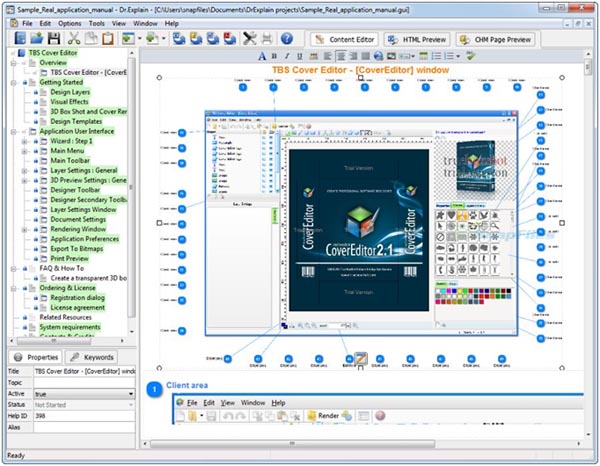
Task: Open the Edit menu
Action: tap(45, 23)
